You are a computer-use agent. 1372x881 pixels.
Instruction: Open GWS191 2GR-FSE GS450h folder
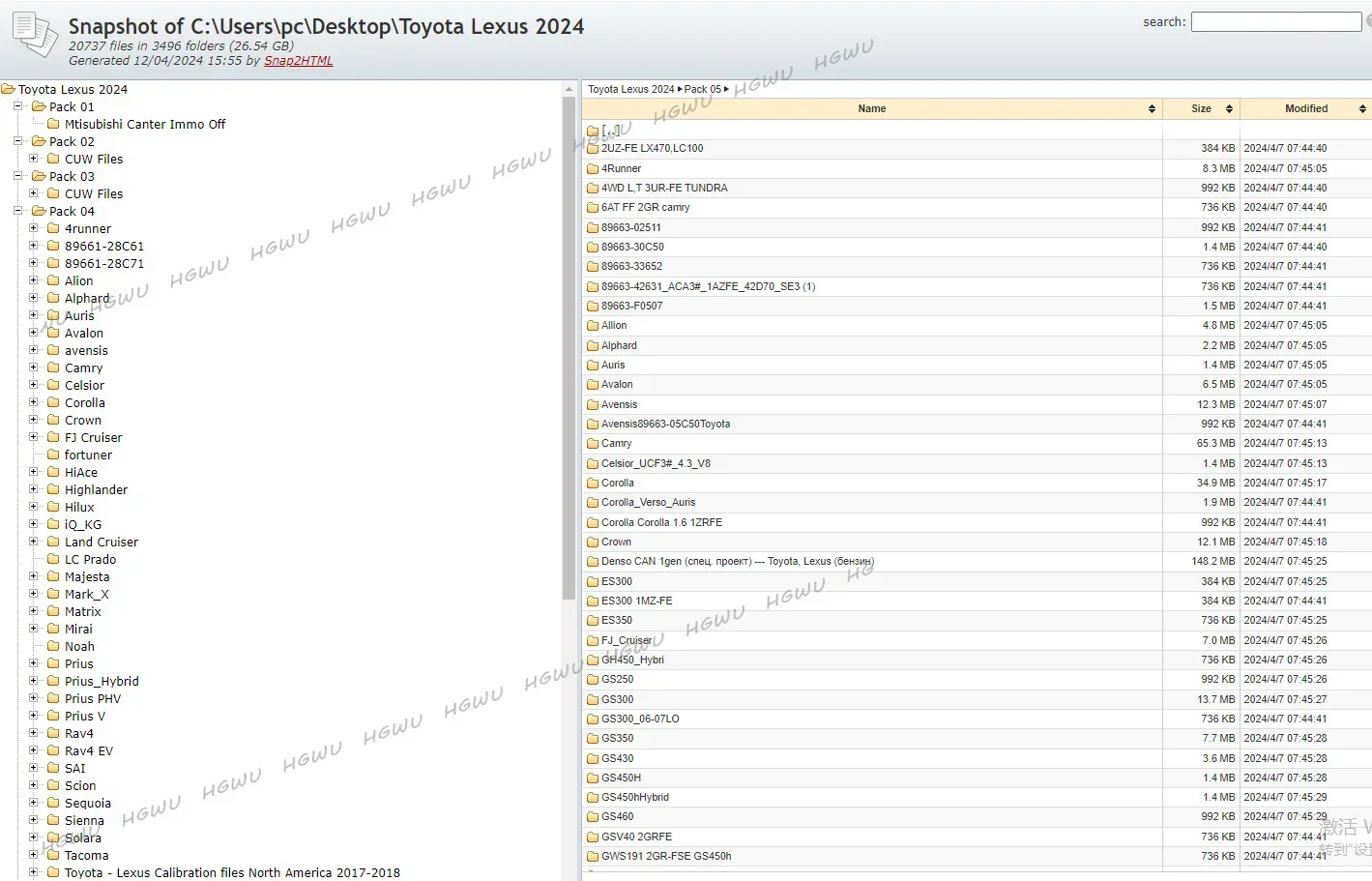click(x=666, y=856)
